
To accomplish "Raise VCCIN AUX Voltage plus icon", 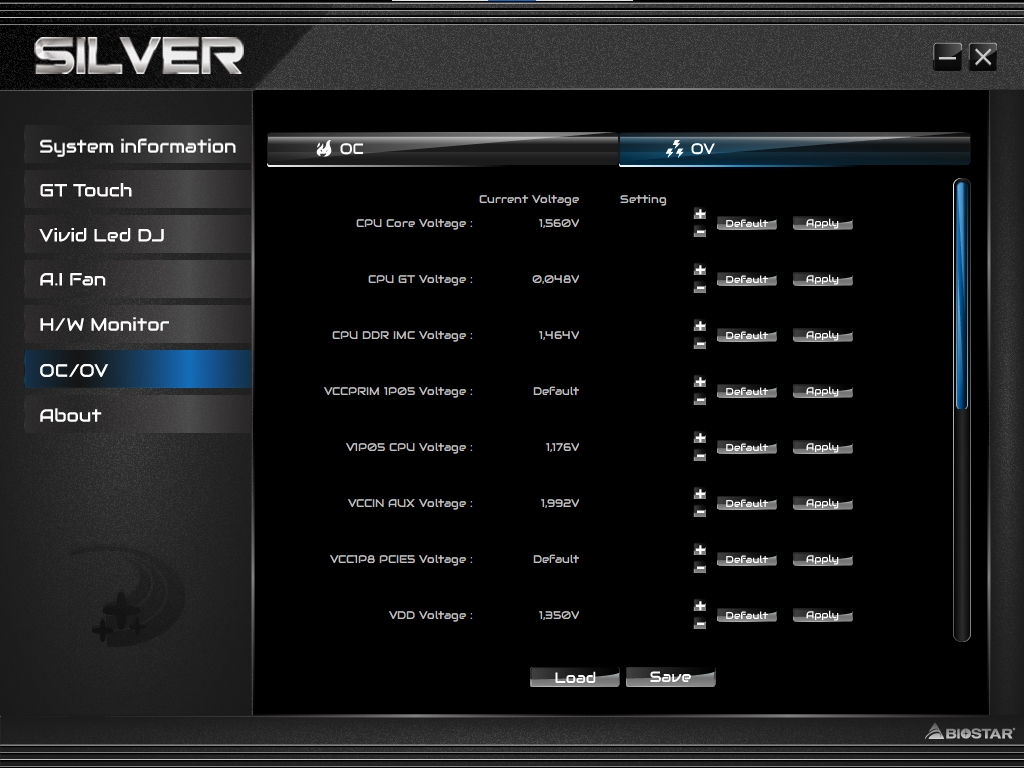I will [x=700, y=494].
